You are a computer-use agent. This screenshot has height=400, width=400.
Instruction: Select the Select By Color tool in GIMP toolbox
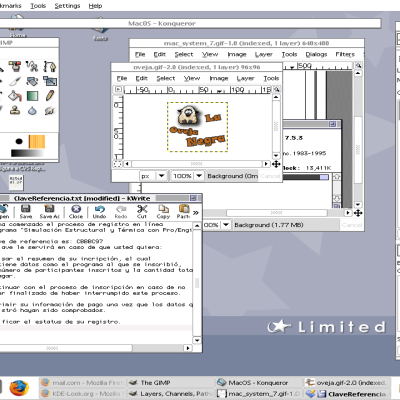(15, 67)
